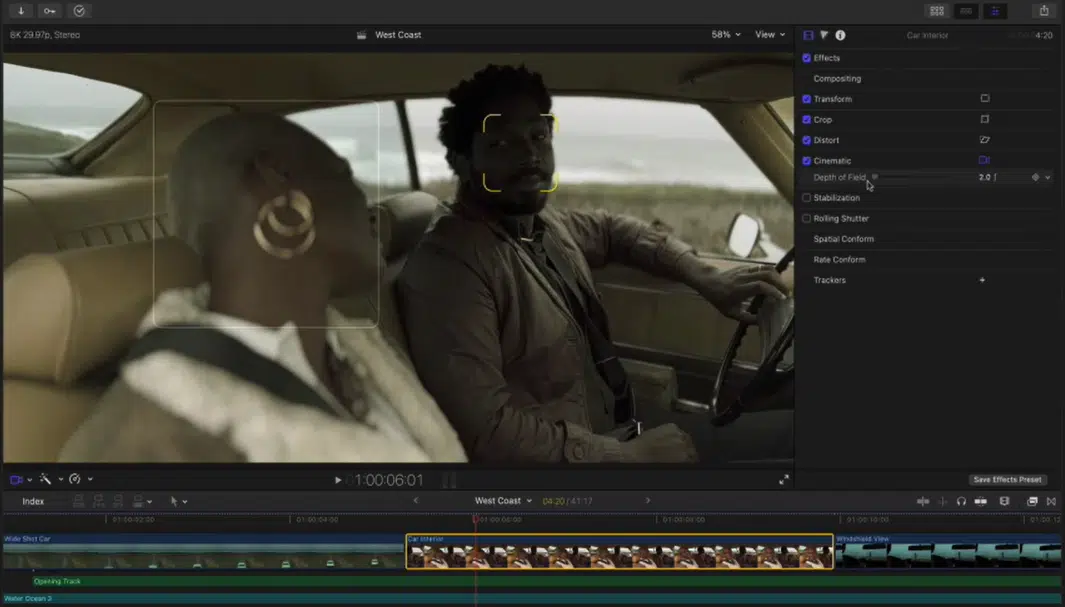Image resolution: width=1065 pixels, height=607 pixels.
Task: Open the Keyword Editor key icon
Action: coord(49,10)
